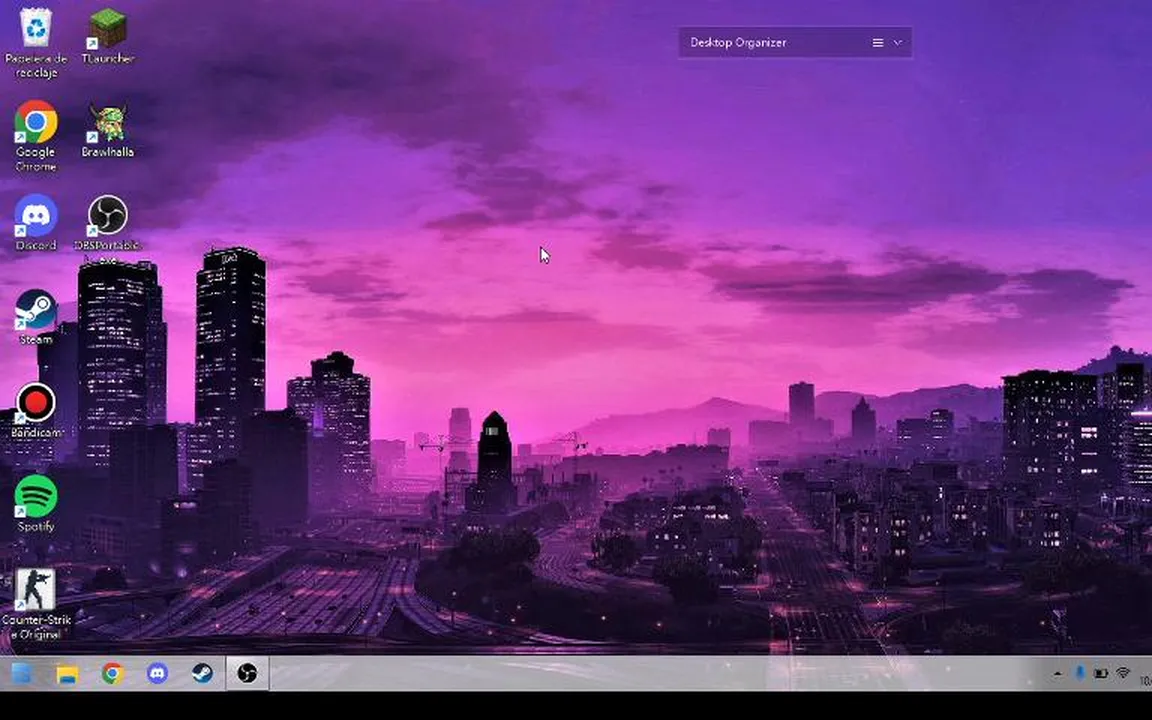
Task: Select the Counter-Strike Original desktop shortcut
Action: [x=35, y=604]
